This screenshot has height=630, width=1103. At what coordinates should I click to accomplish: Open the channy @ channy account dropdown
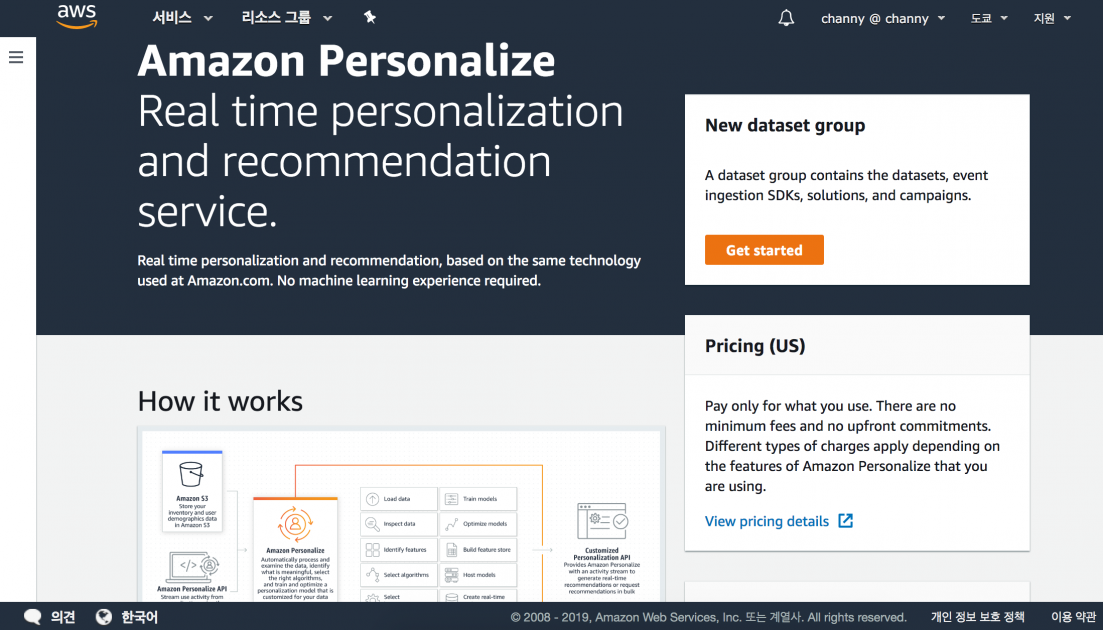click(882, 18)
